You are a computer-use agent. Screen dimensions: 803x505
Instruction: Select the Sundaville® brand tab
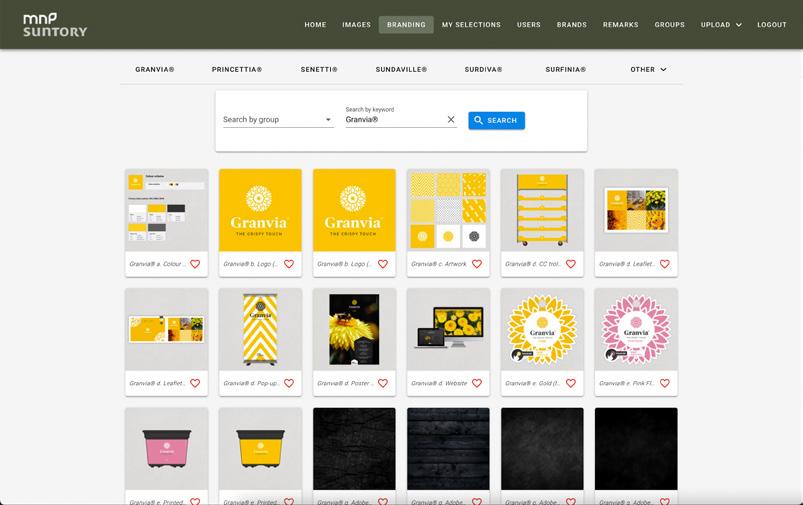pos(401,69)
